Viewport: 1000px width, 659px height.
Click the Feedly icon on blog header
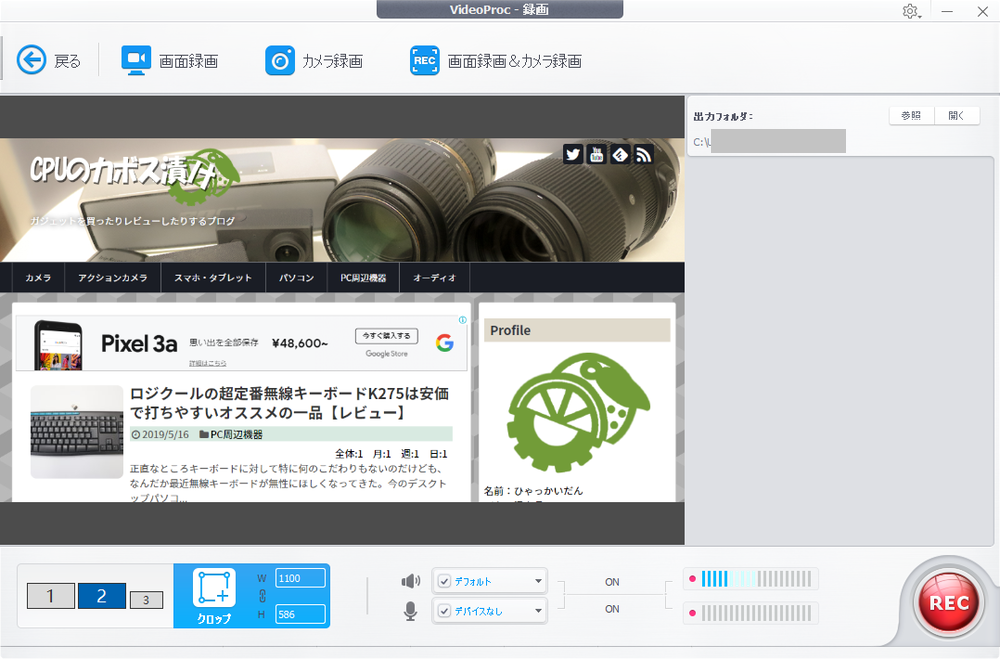coord(620,154)
